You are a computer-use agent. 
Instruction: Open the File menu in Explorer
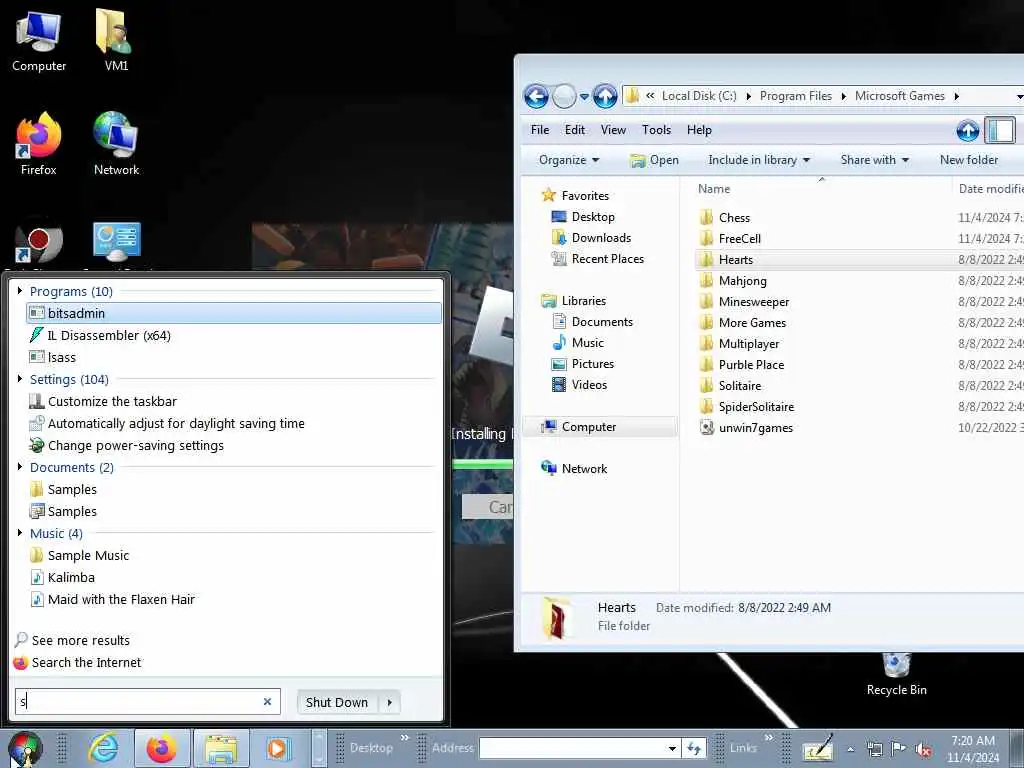coord(540,130)
